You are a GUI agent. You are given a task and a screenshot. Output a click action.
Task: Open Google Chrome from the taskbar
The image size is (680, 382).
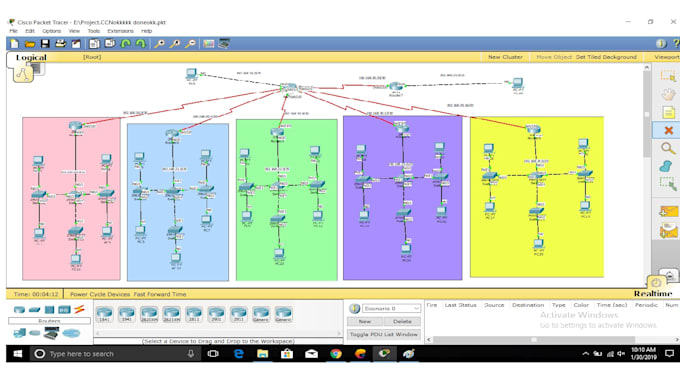point(335,354)
